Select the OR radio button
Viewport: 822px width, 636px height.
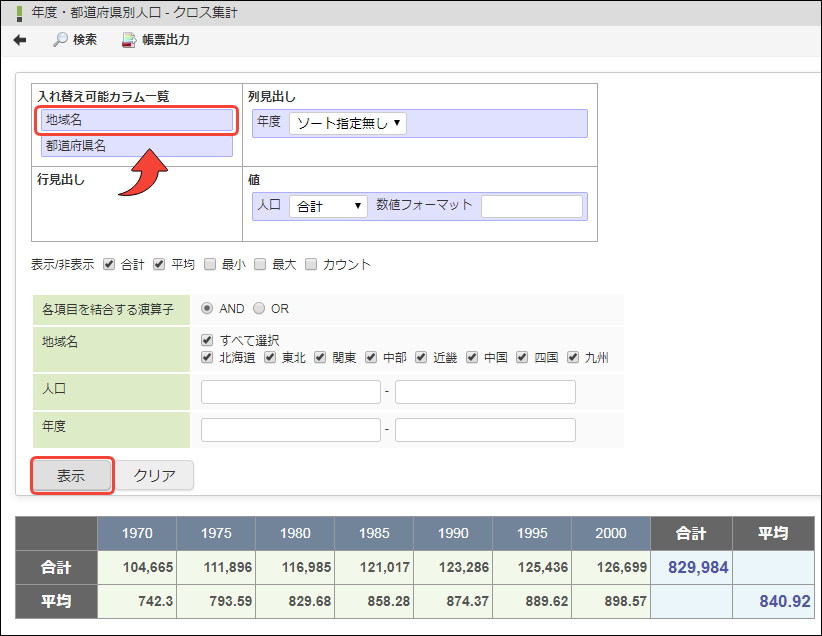pyautogui.click(x=259, y=309)
